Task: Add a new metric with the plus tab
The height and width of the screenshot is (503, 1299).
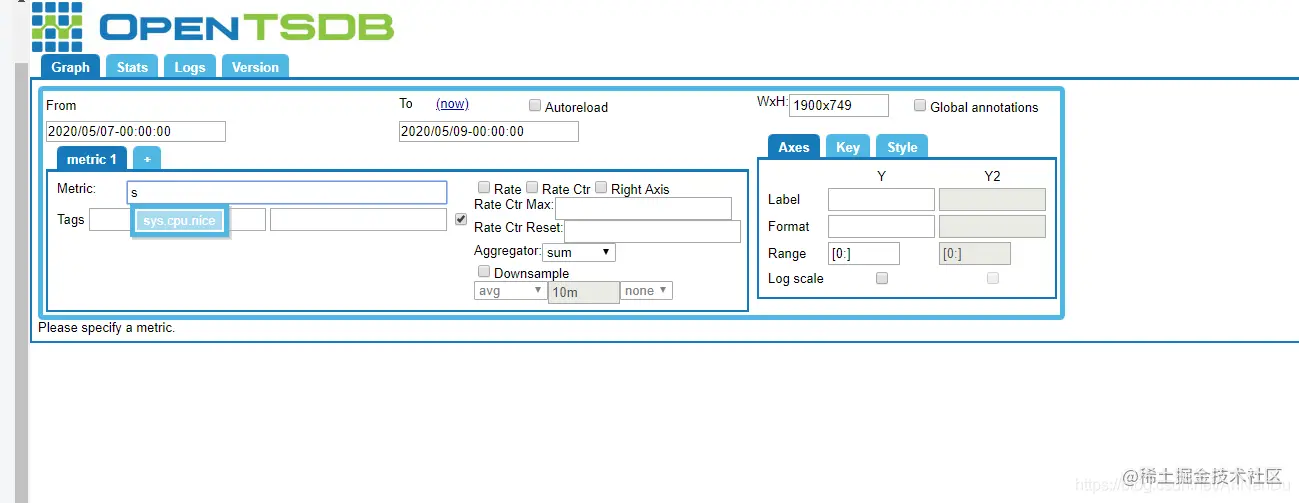Action: coord(147,159)
